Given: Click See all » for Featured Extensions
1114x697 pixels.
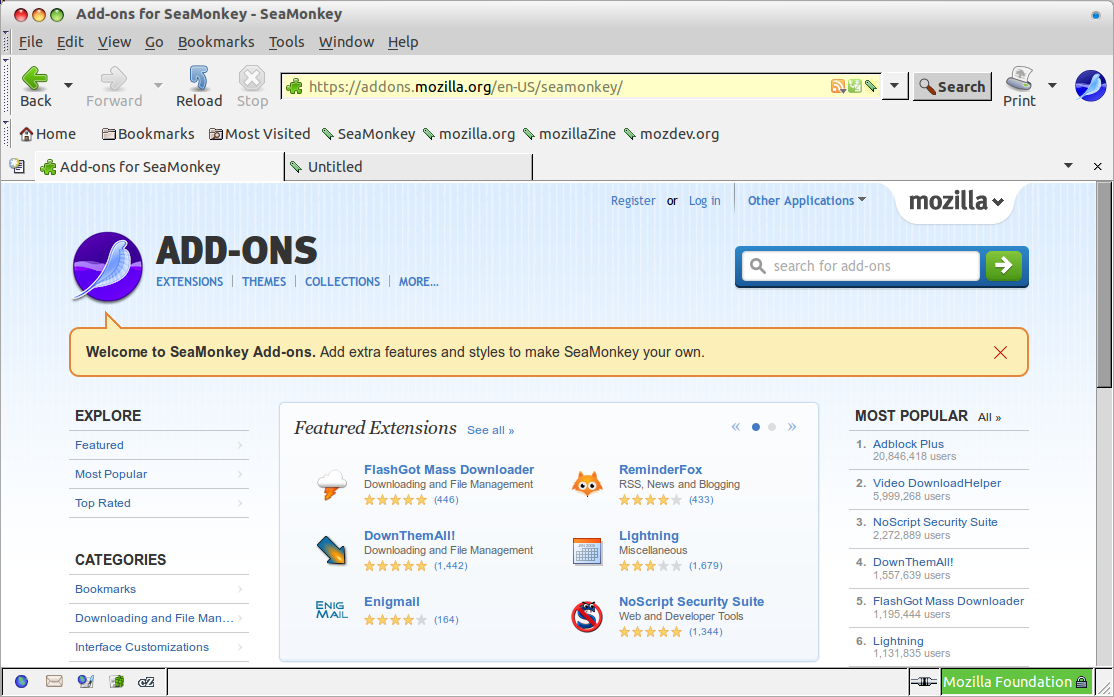Looking at the screenshot, I should pos(490,430).
